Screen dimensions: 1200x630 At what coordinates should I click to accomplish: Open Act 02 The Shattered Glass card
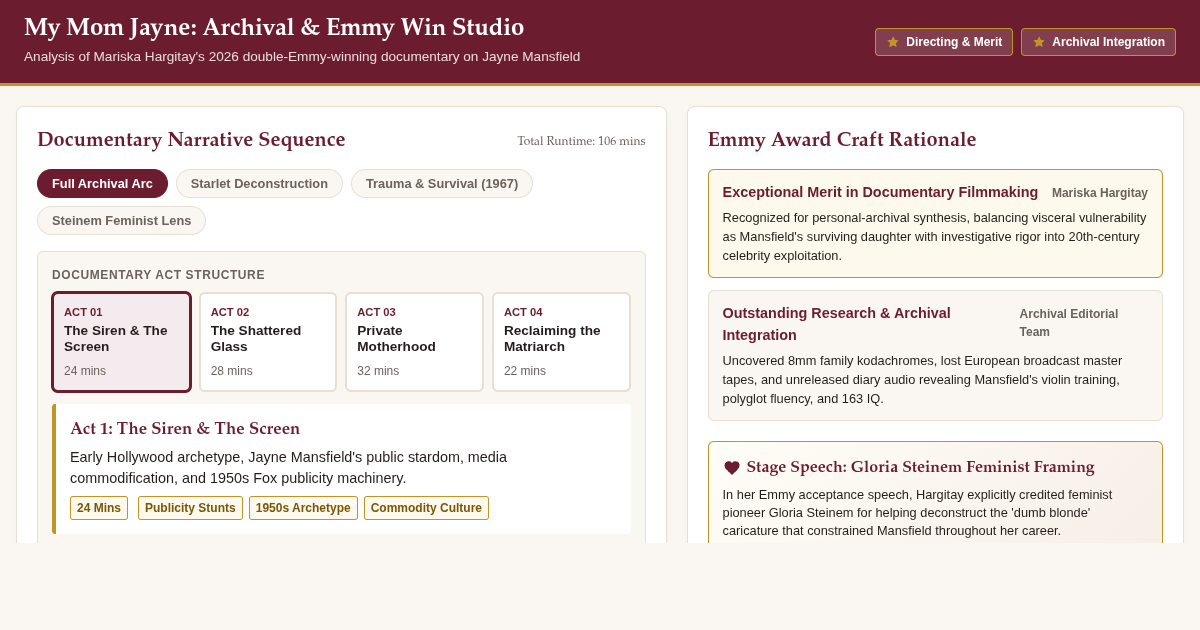(268, 342)
